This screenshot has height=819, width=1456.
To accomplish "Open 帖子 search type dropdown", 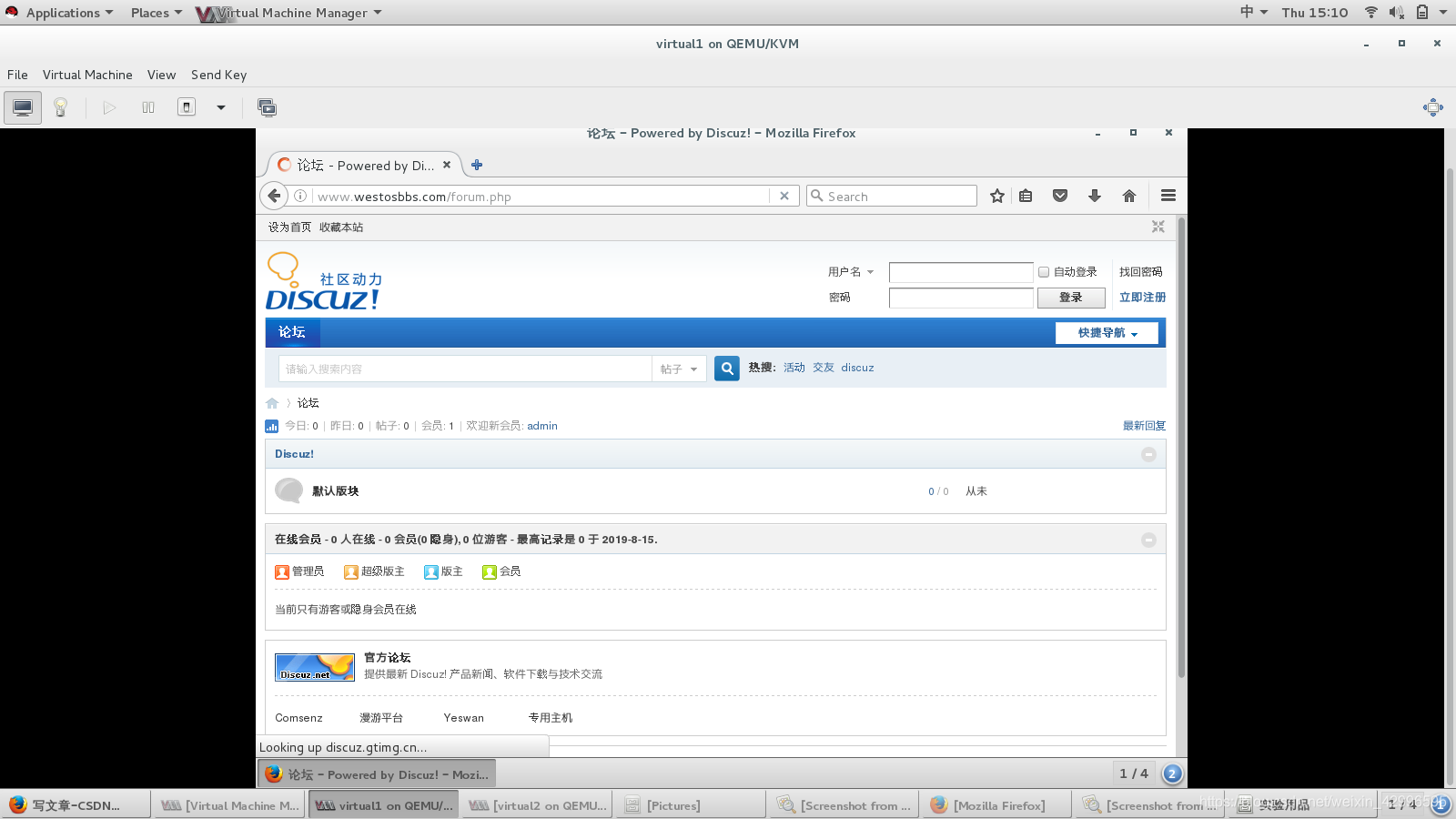I will pos(679,369).
